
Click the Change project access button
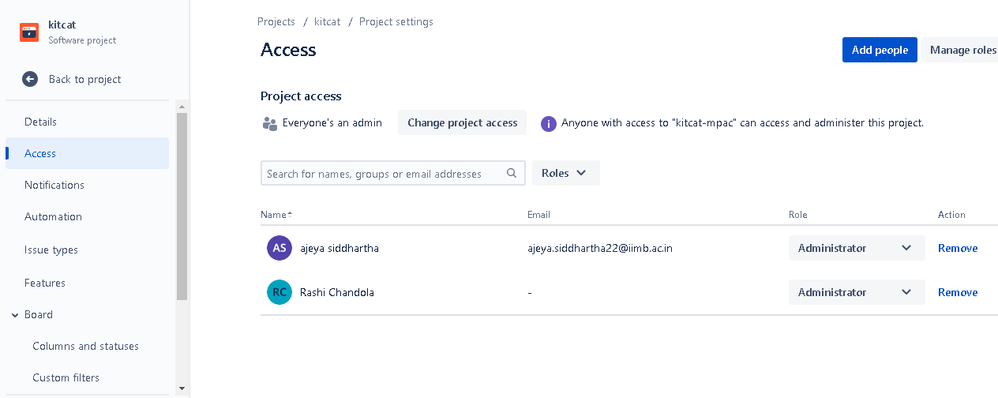pos(462,122)
